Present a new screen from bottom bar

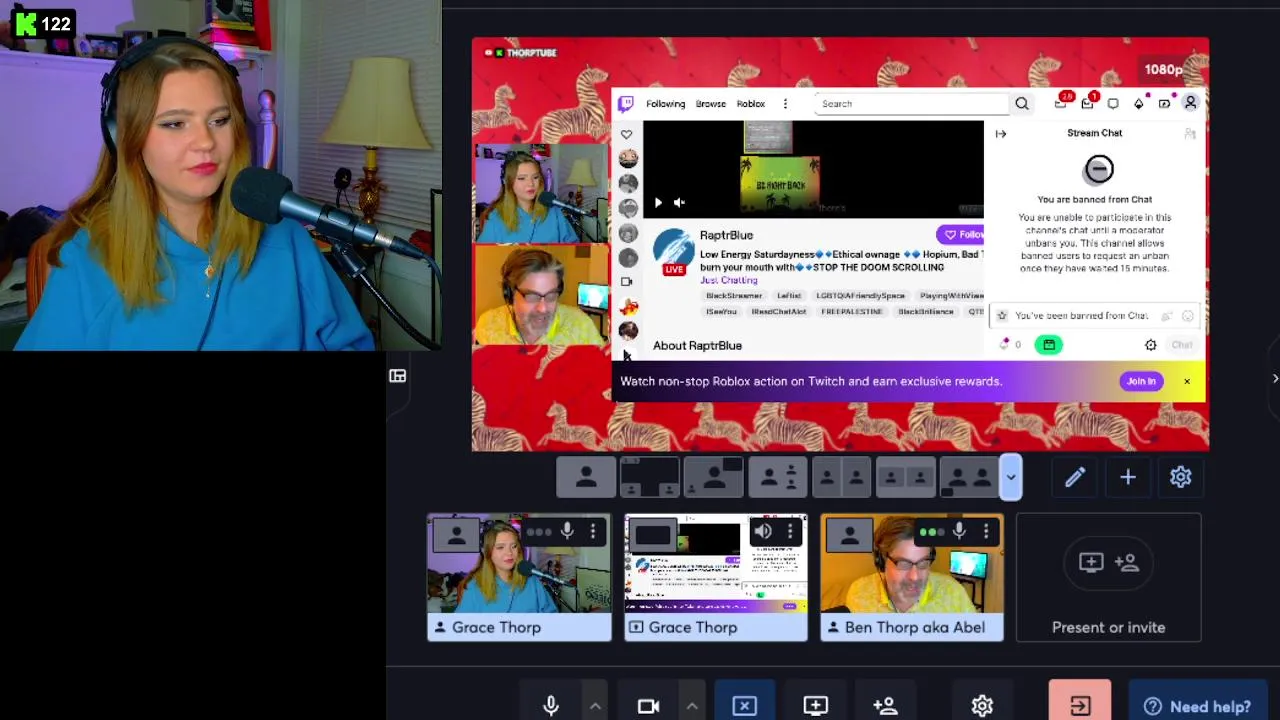click(x=816, y=706)
